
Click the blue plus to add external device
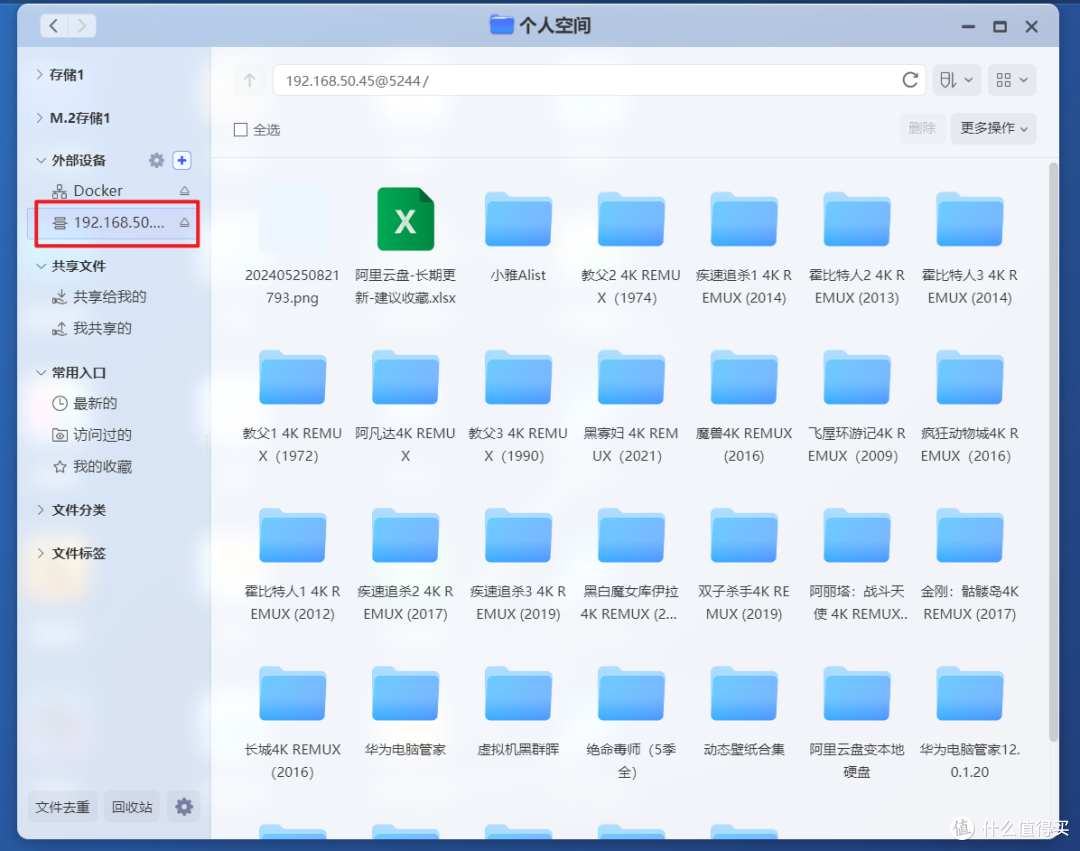[182, 160]
